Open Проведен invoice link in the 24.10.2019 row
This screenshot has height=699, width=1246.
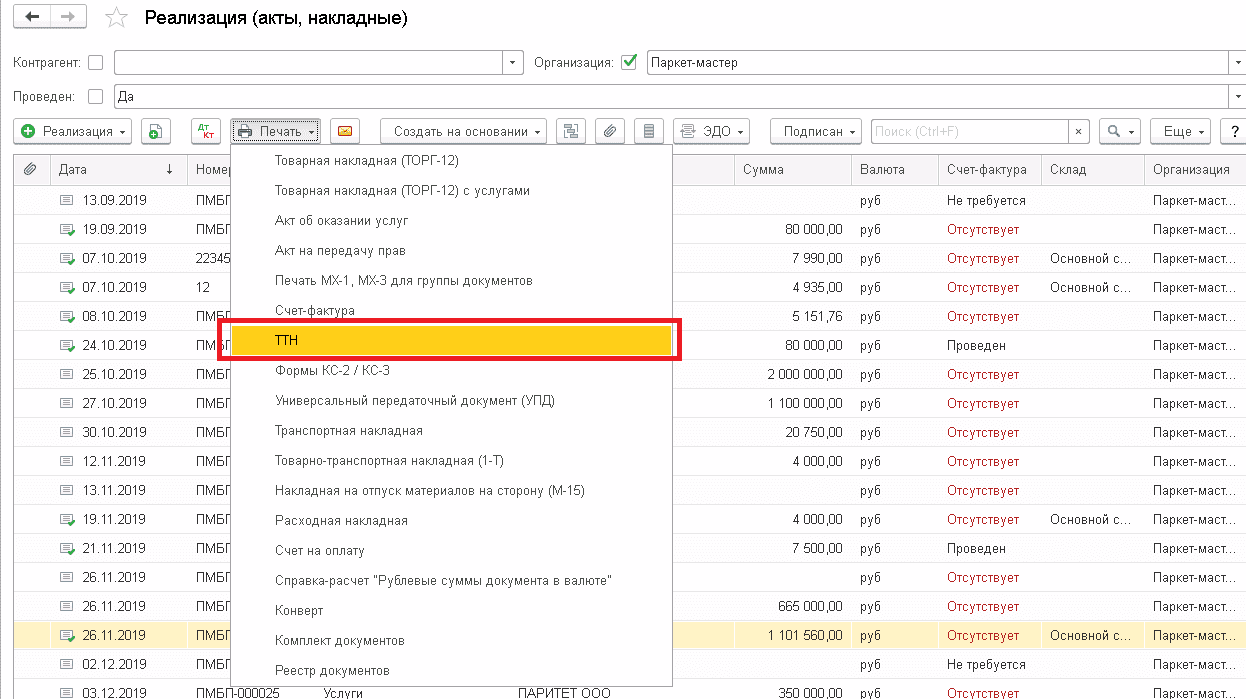click(976, 345)
